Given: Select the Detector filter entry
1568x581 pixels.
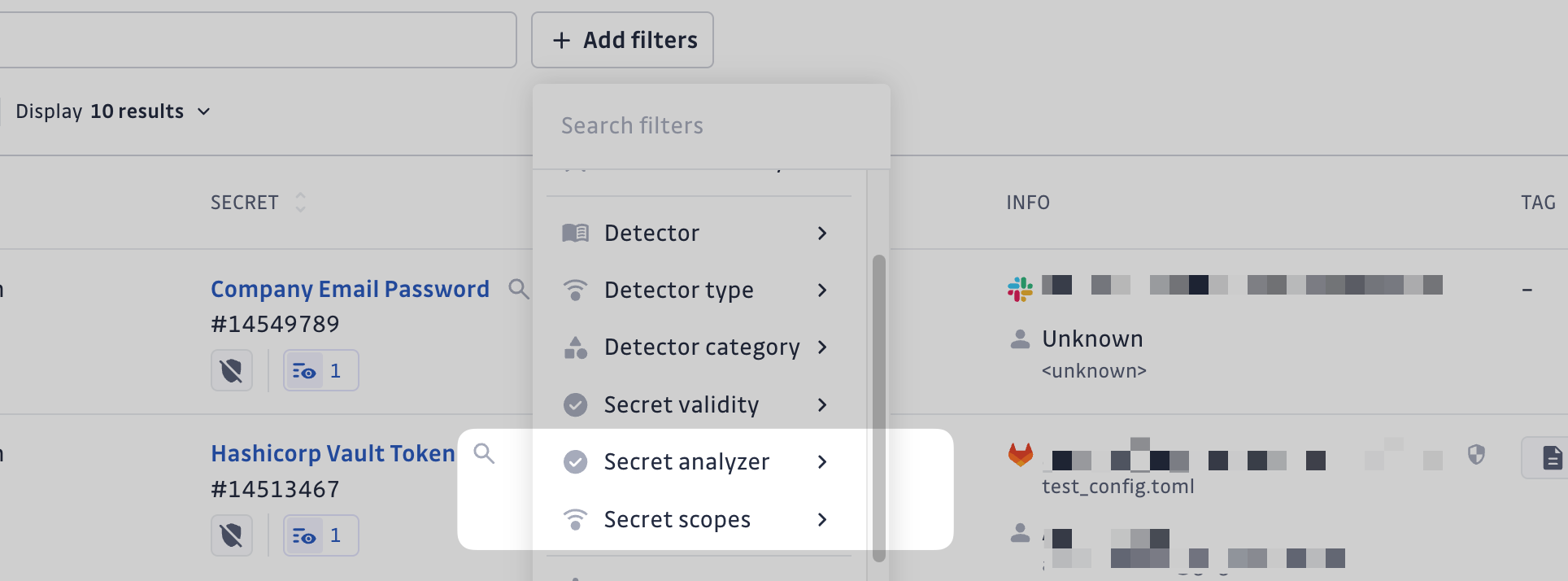Looking at the screenshot, I should [651, 233].
